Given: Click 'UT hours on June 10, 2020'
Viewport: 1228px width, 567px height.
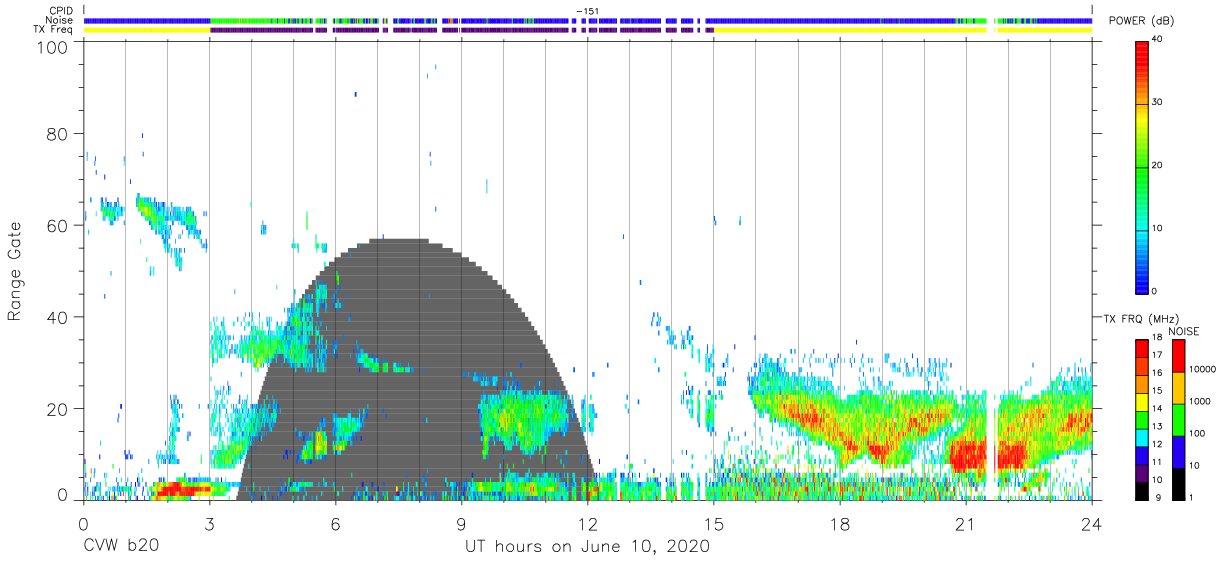Looking at the screenshot, I should 587,547.
